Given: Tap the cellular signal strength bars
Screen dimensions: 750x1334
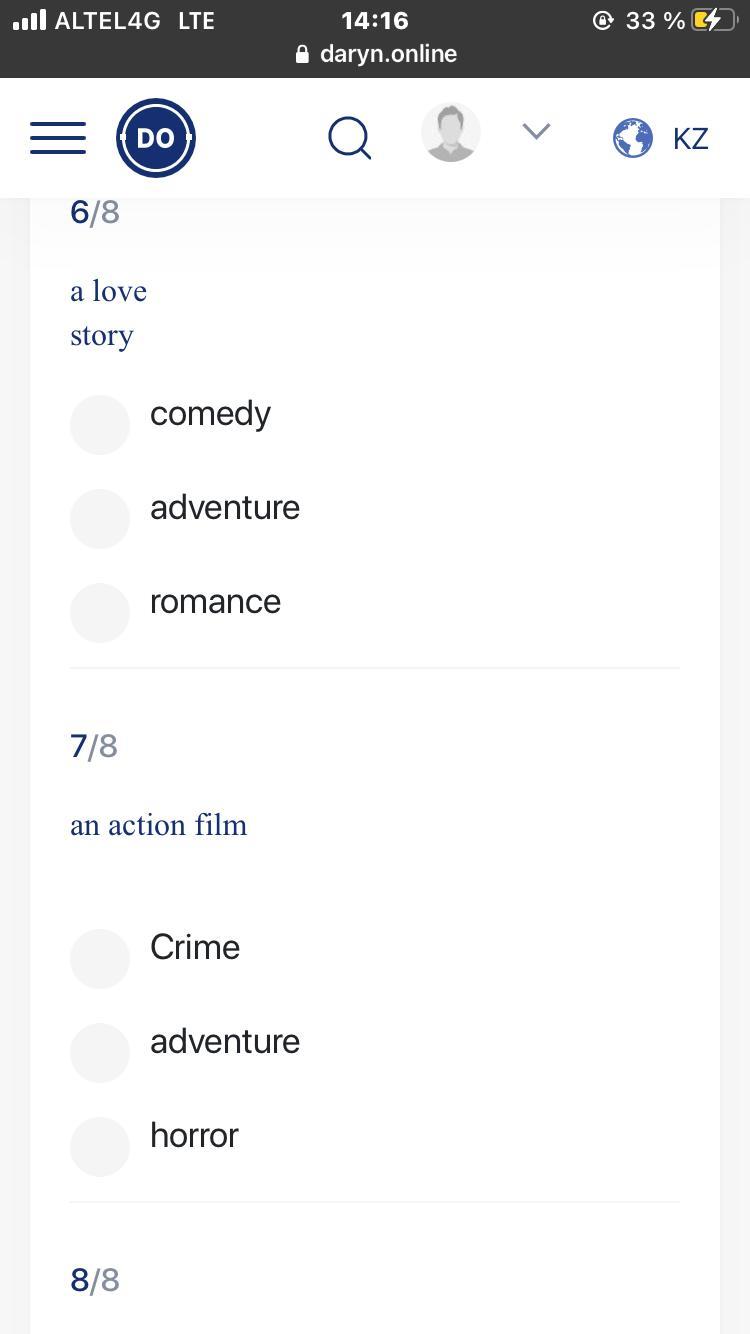Looking at the screenshot, I should pyautogui.click(x=30, y=20).
